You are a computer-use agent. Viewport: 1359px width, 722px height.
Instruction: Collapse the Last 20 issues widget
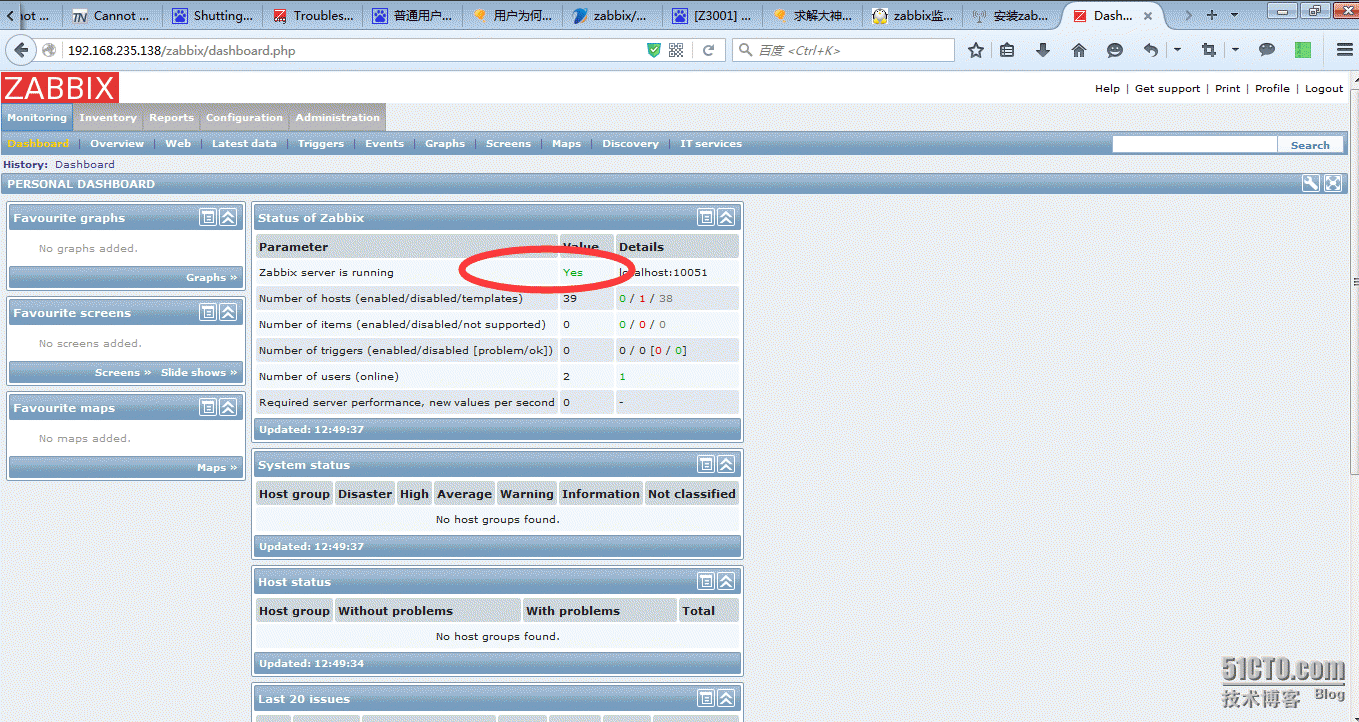click(727, 698)
